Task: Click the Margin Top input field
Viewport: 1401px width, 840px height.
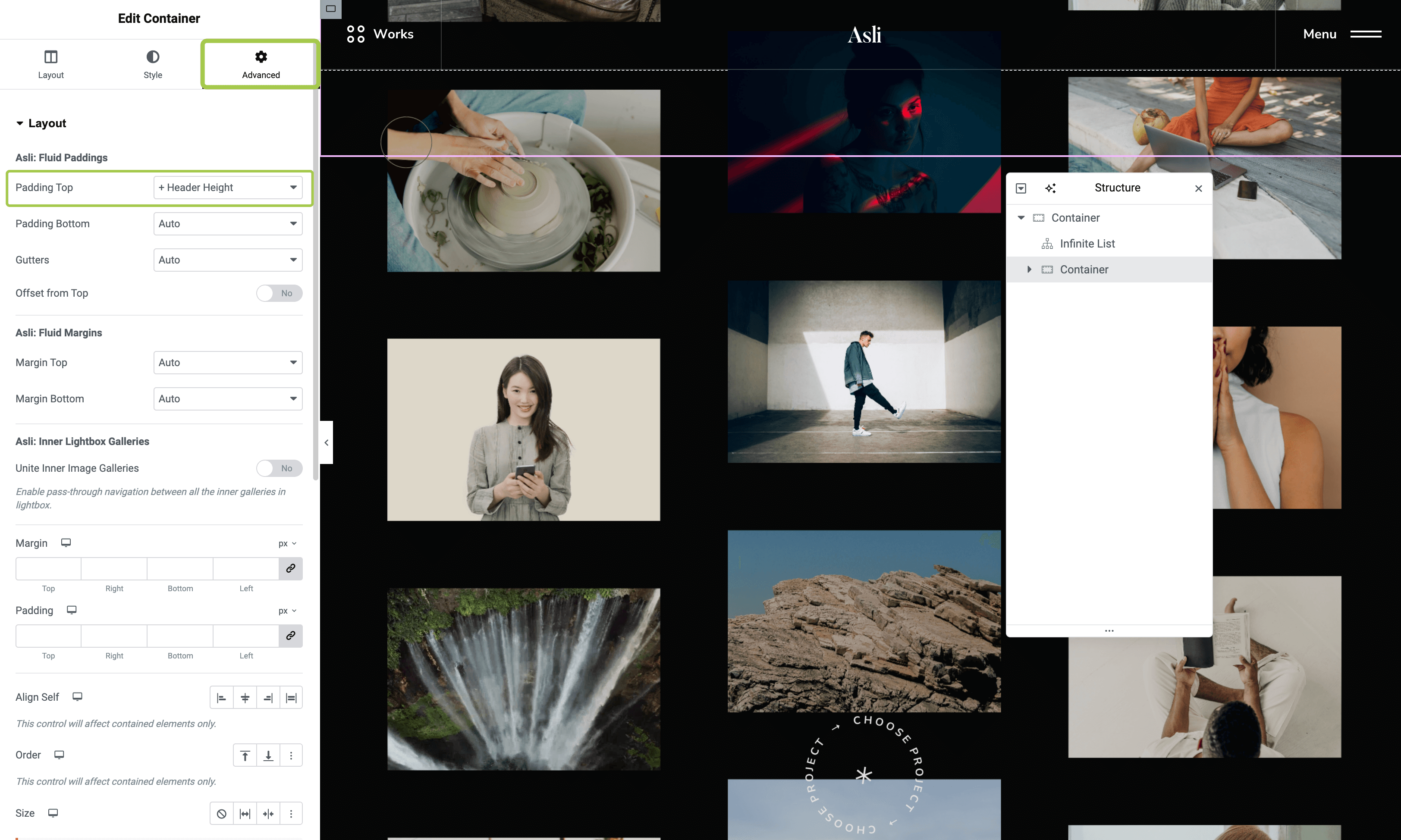Action: pyautogui.click(x=48, y=568)
